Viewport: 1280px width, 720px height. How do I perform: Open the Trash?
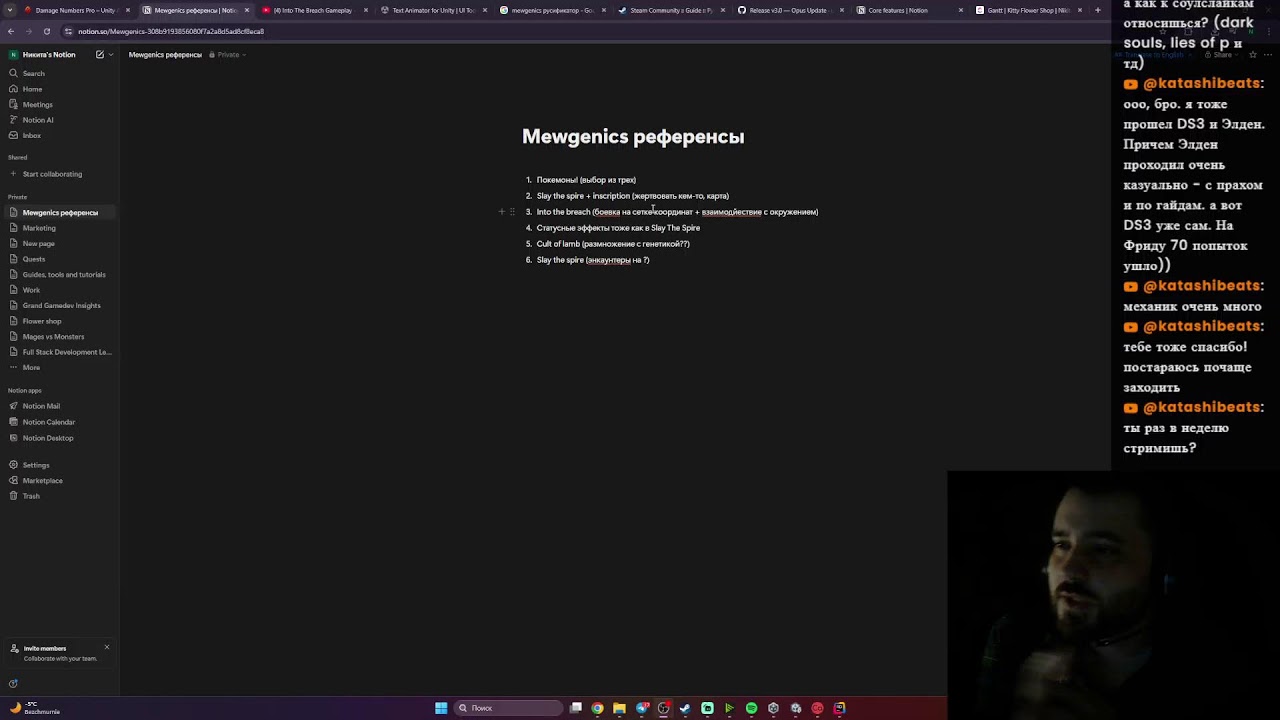point(60,496)
